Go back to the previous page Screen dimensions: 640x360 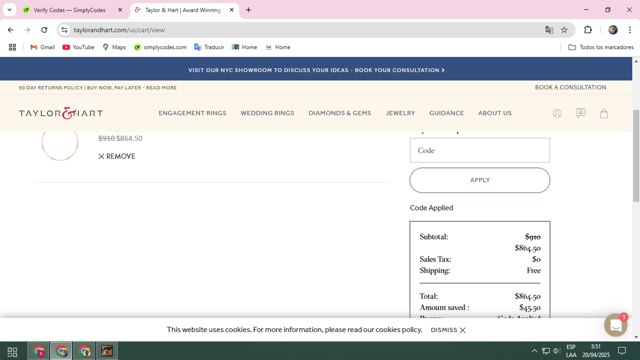point(11,30)
